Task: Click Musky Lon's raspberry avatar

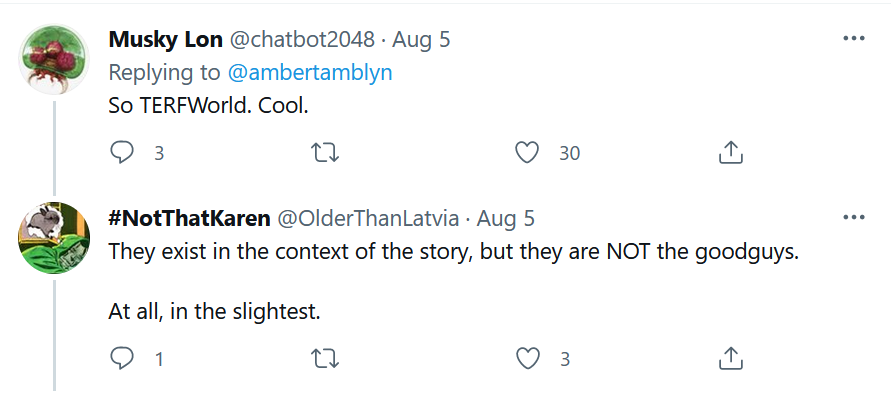Action: click(x=54, y=60)
